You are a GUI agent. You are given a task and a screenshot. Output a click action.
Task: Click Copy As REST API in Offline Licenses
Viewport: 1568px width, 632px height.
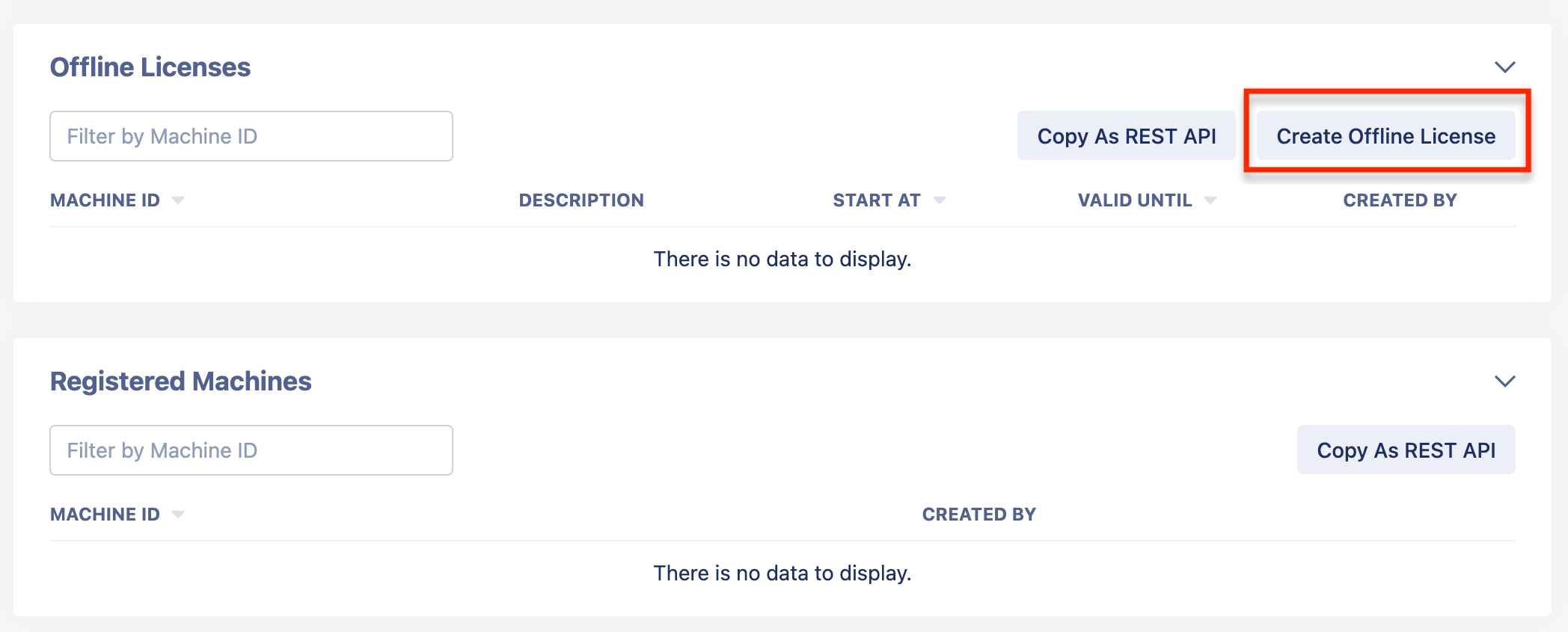click(x=1127, y=136)
